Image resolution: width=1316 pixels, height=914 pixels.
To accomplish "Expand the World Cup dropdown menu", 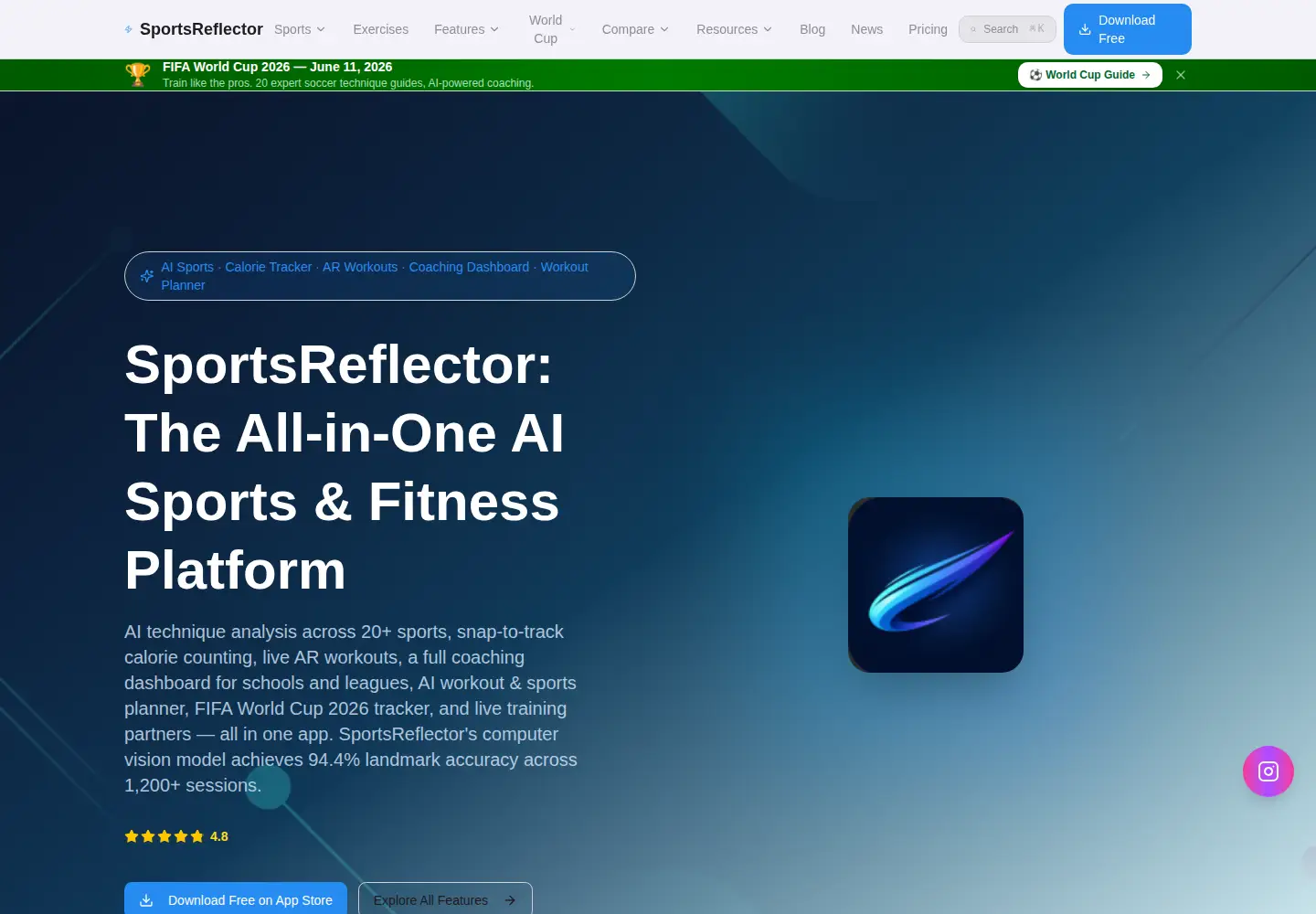I will pyautogui.click(x=552, y=29).
